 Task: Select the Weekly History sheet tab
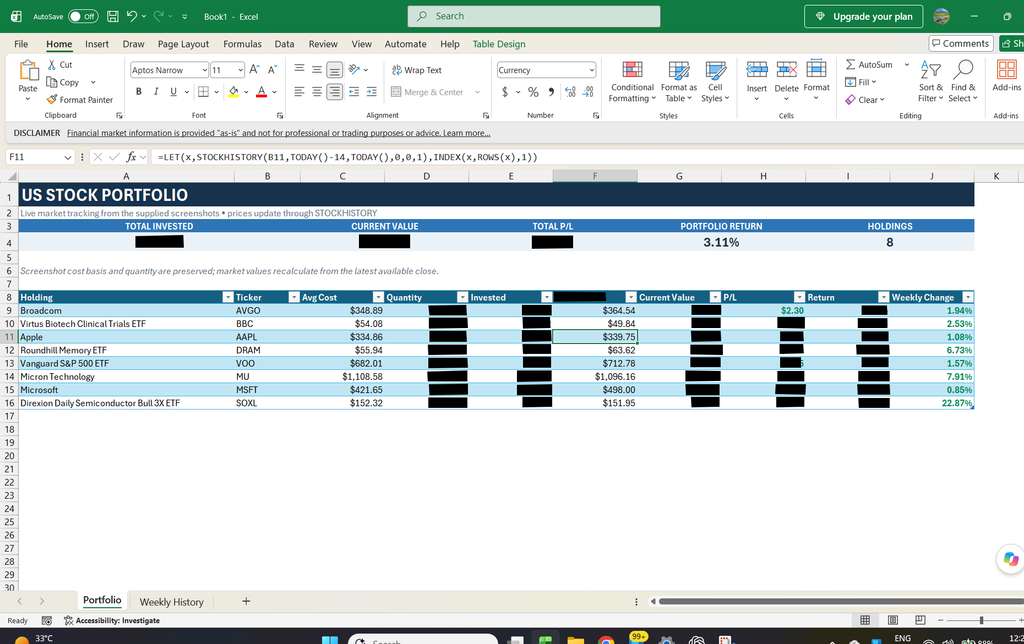[172, 602]
